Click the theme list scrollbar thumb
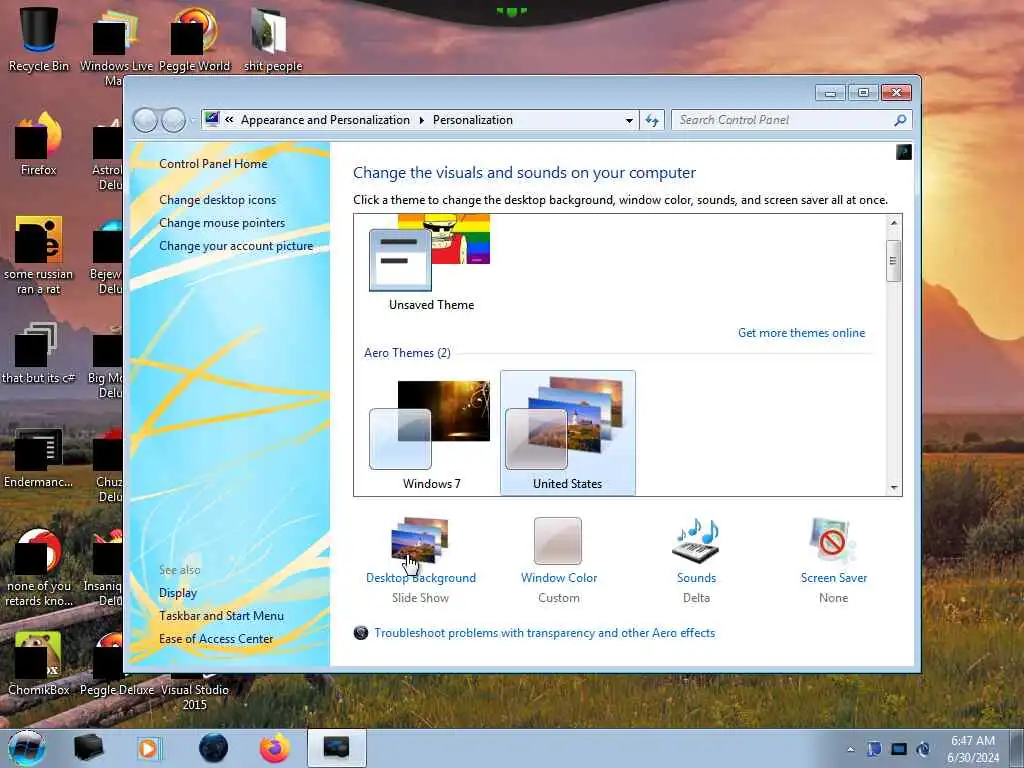The width and height of the screenshot is (1024, 768). 893,261
